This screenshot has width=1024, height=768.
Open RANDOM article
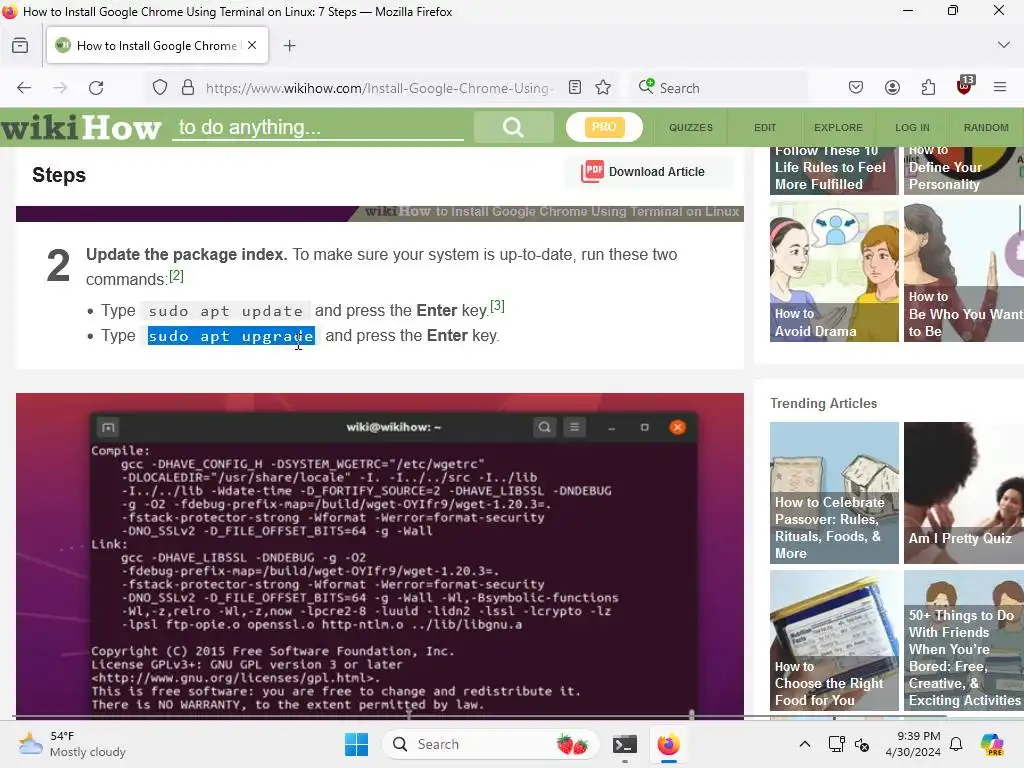(986, 127)
